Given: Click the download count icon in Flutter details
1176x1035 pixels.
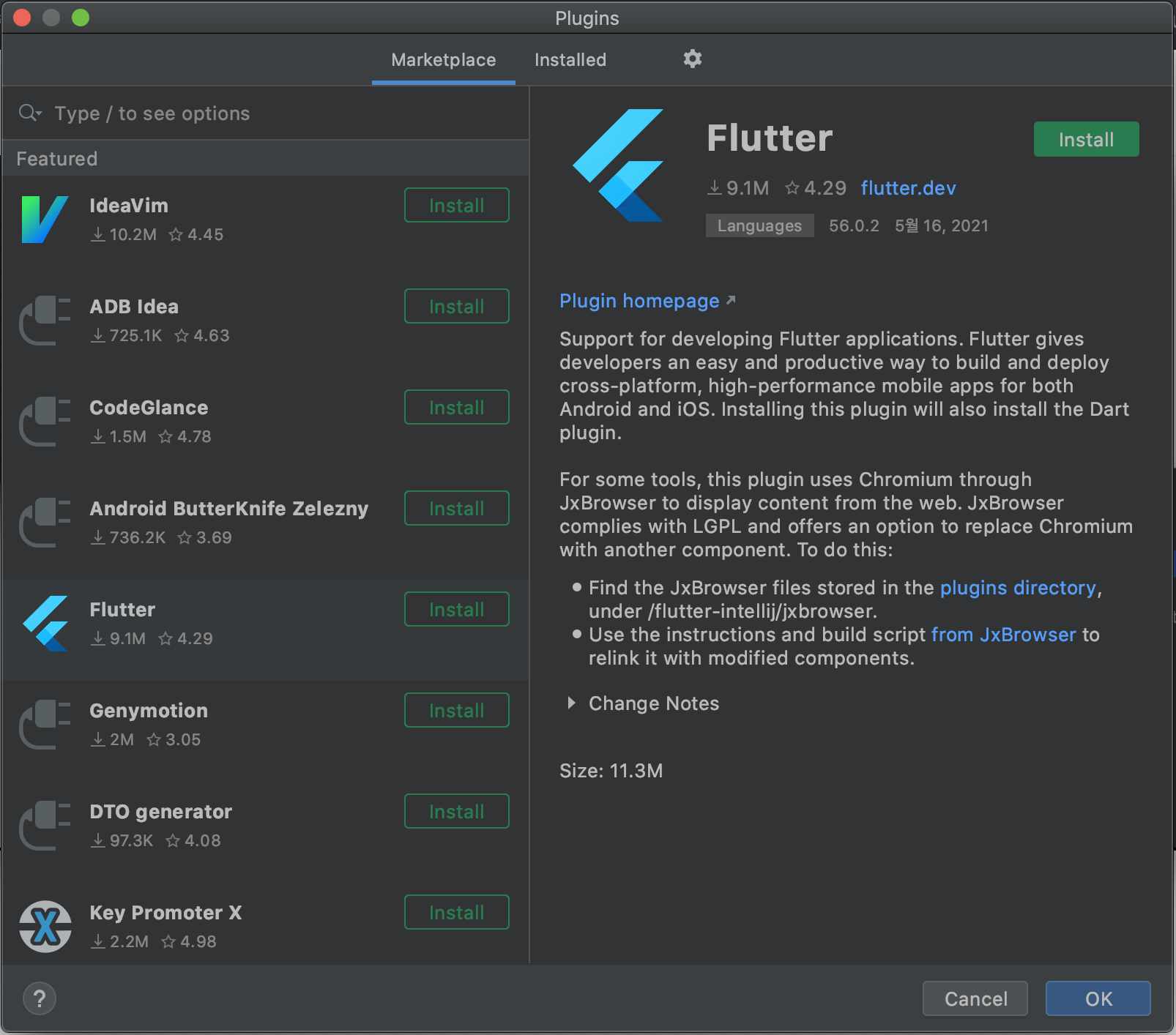Looking at the screenshot, I should point(714,188).
